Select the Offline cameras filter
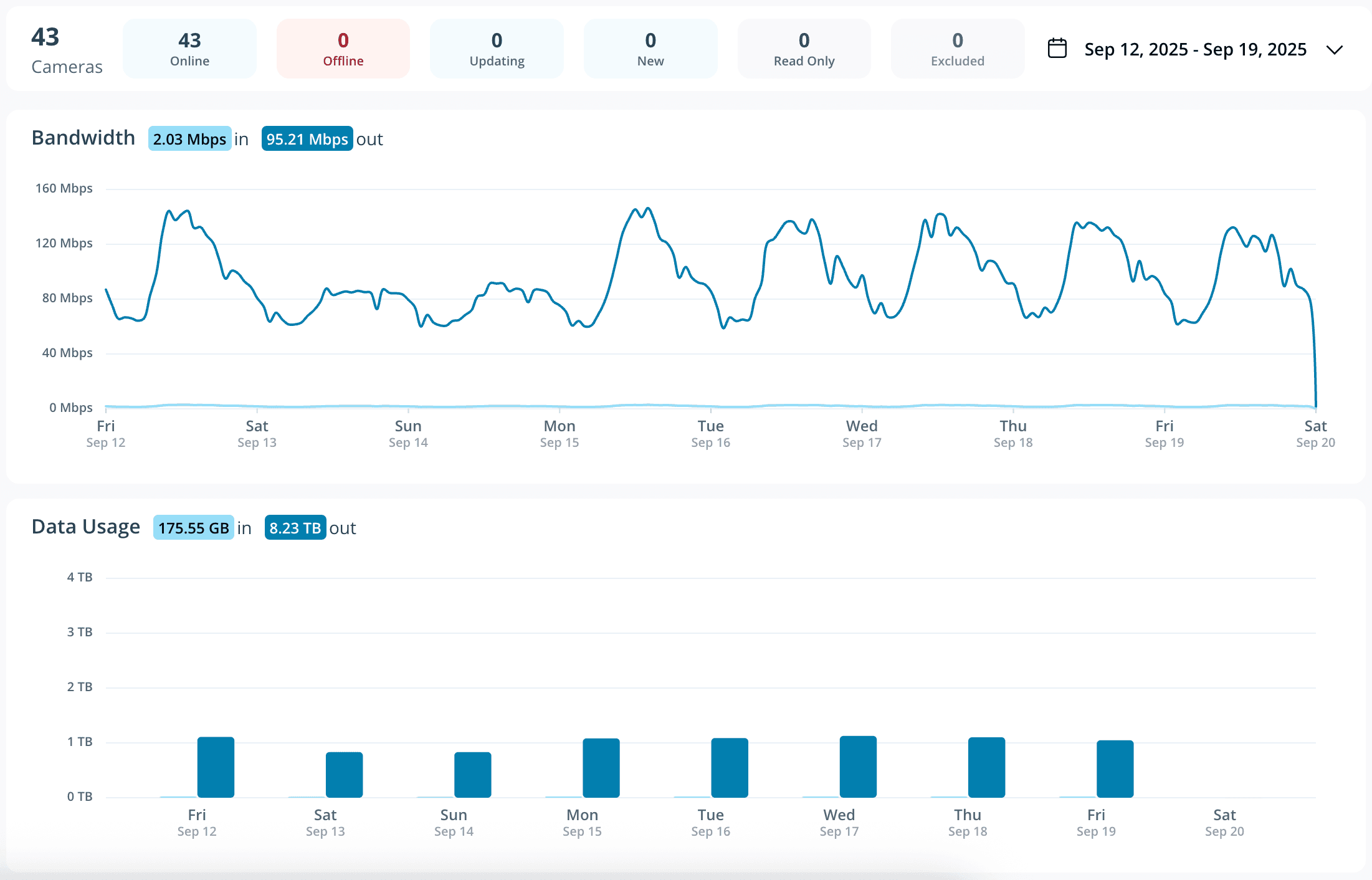Viewport: 1372px width, 880px height. tap(343, 48)
